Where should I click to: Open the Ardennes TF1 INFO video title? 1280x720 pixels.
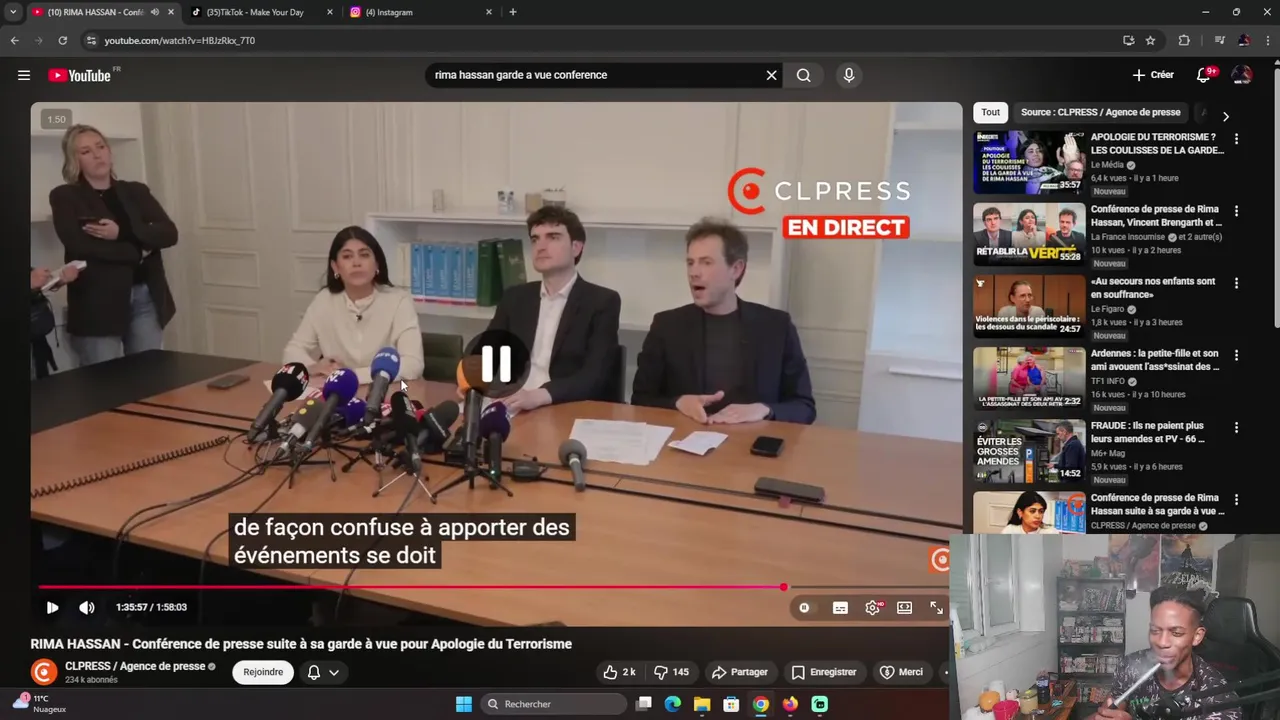point(1155,360)
